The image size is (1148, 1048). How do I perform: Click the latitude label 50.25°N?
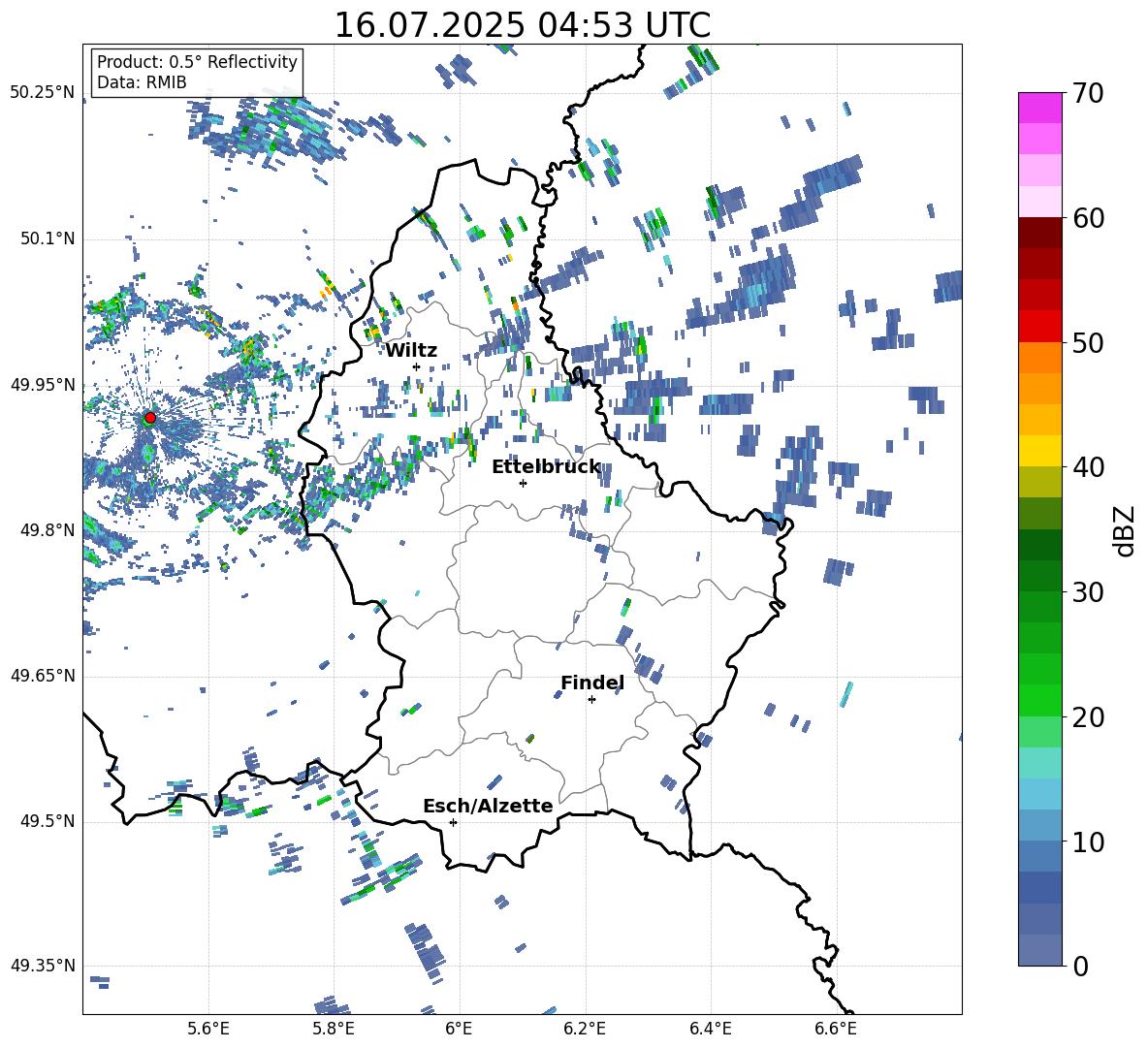(43, 93)
